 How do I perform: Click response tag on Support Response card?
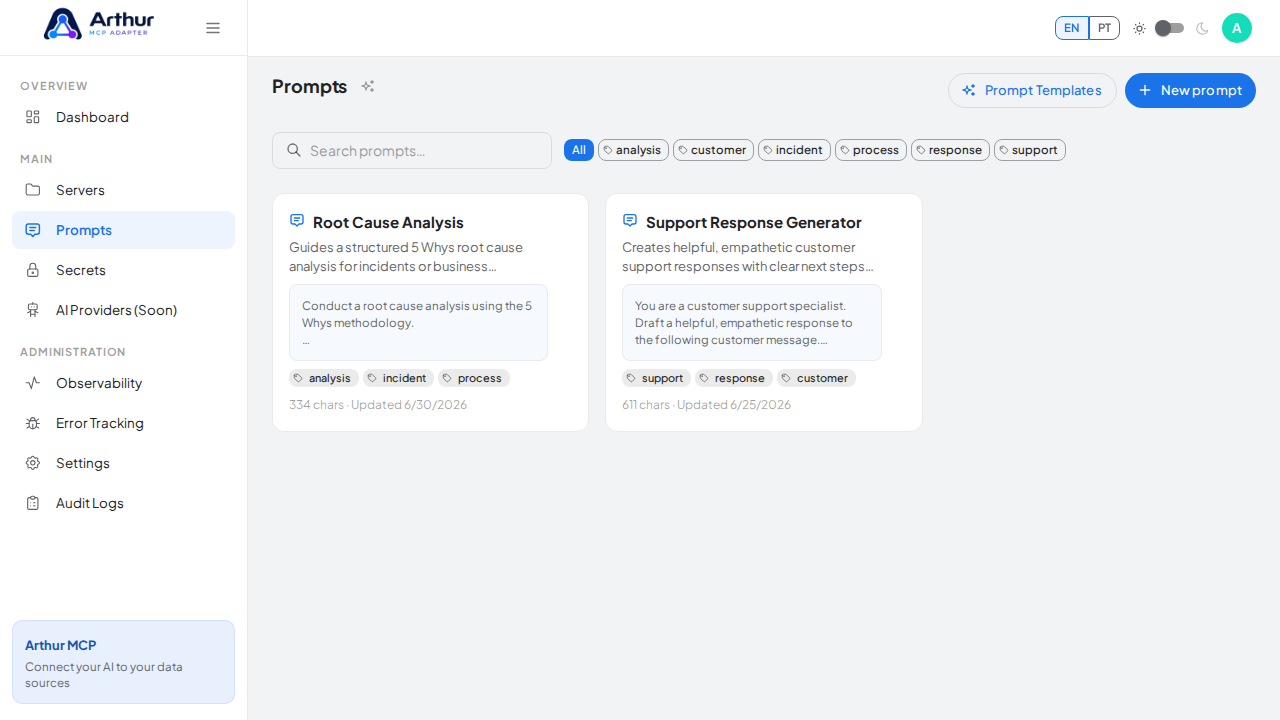coord(734,378)
